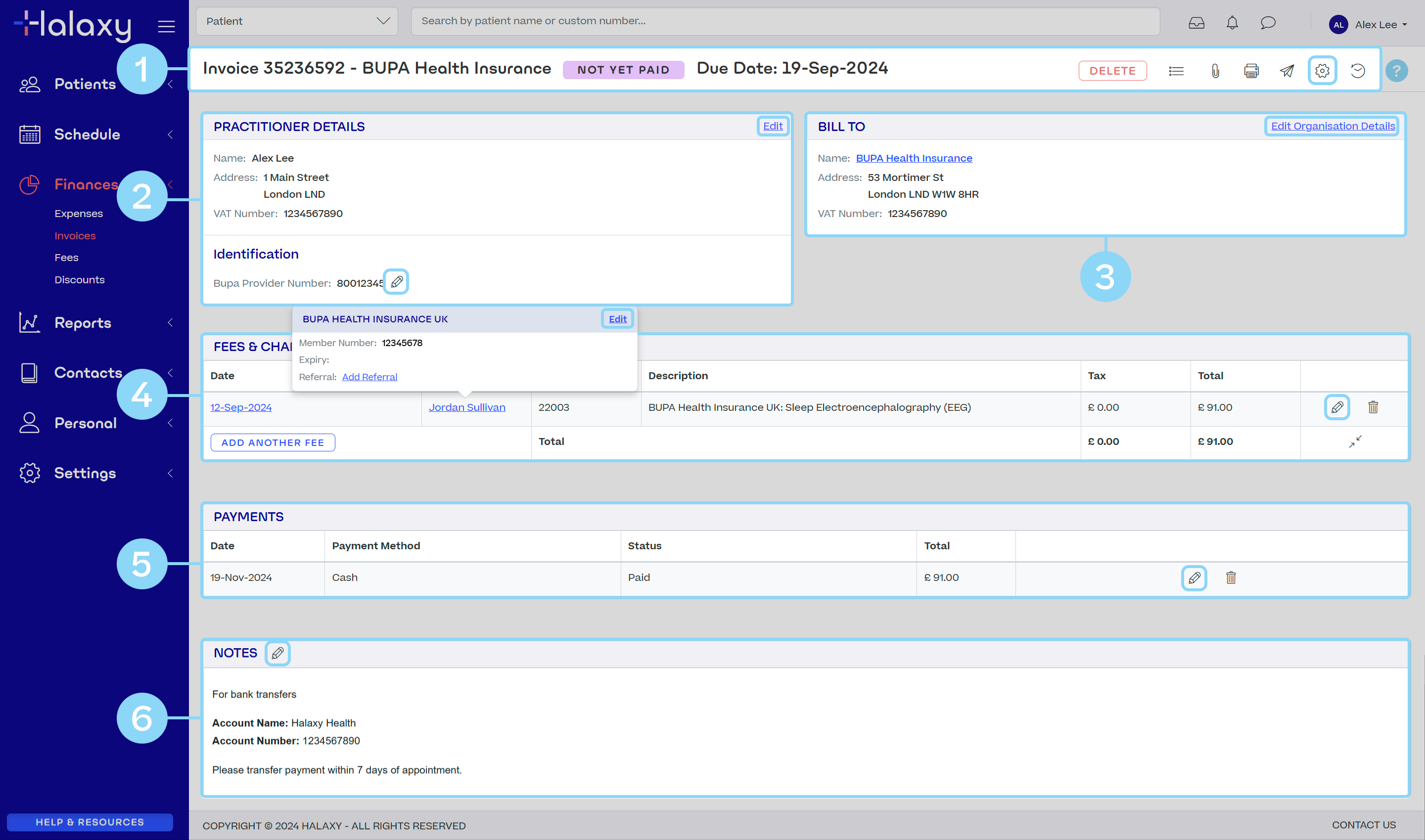Screen dimensions: 1425x840
Task: Open the notifications bell
Action: (1232, 23)
